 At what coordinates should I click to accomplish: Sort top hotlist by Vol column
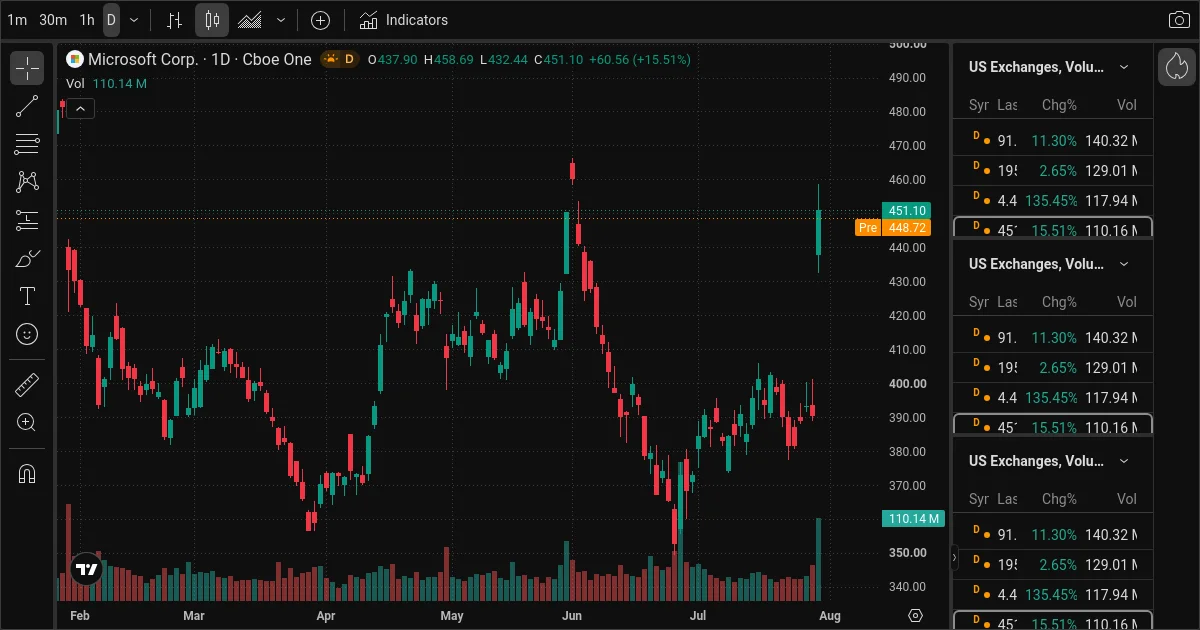click(1127, 105)
